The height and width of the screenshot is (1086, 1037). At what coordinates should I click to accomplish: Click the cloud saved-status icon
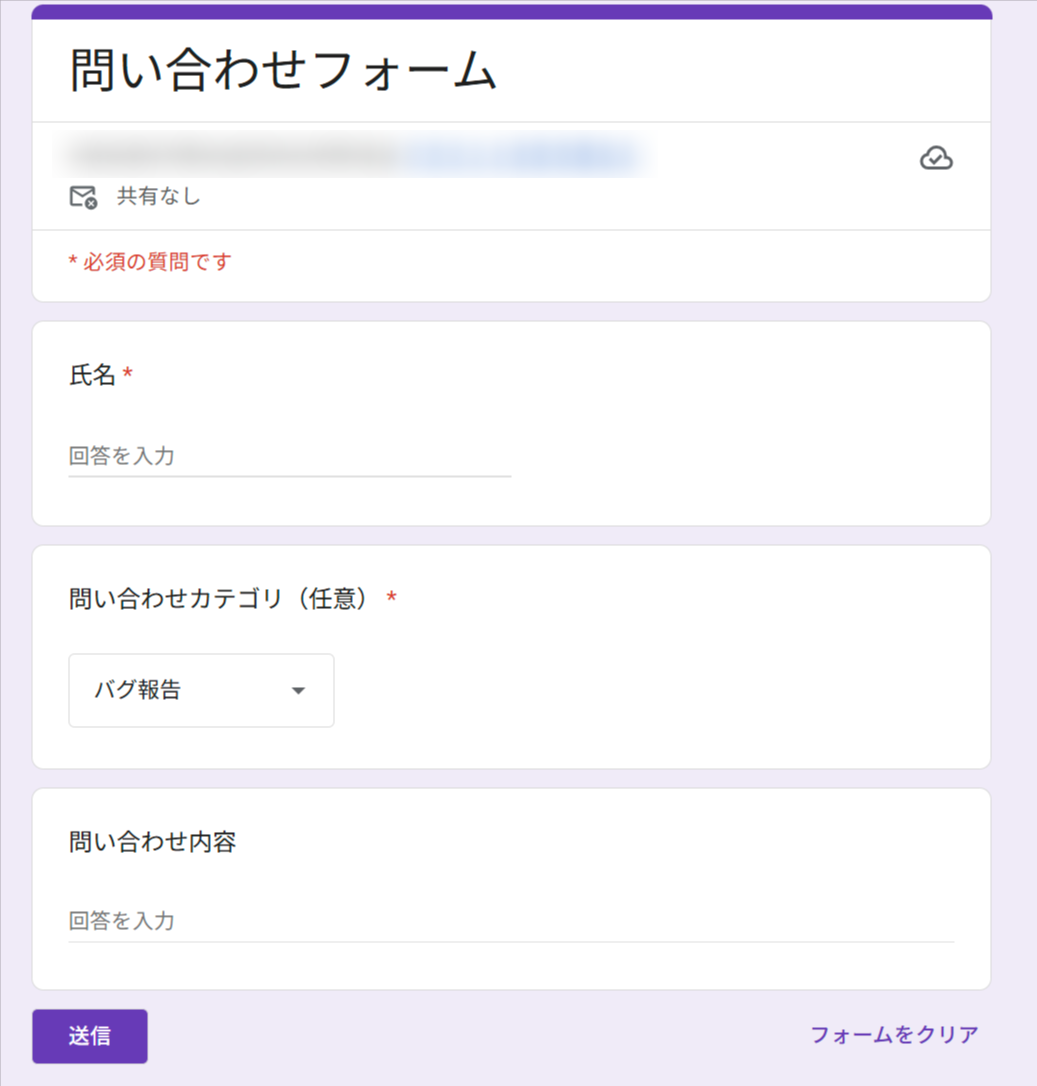click(x=936, y=157)
